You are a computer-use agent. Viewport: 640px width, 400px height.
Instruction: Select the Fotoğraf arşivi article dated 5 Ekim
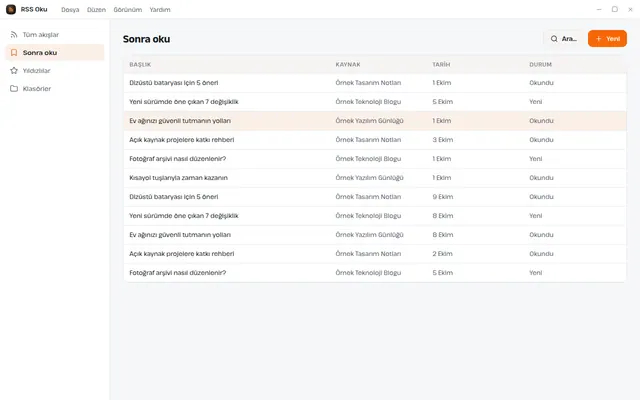coord(375,273)
